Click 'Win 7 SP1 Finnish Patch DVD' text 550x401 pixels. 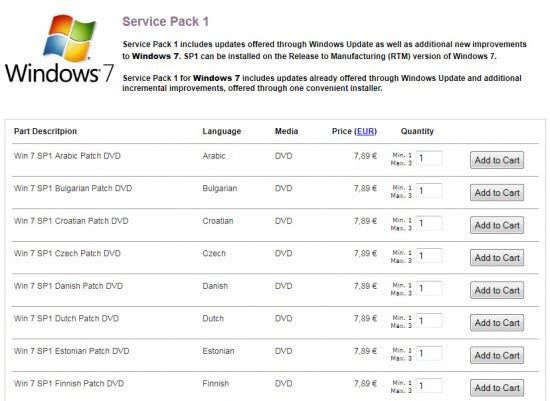(x=69, y=383)
